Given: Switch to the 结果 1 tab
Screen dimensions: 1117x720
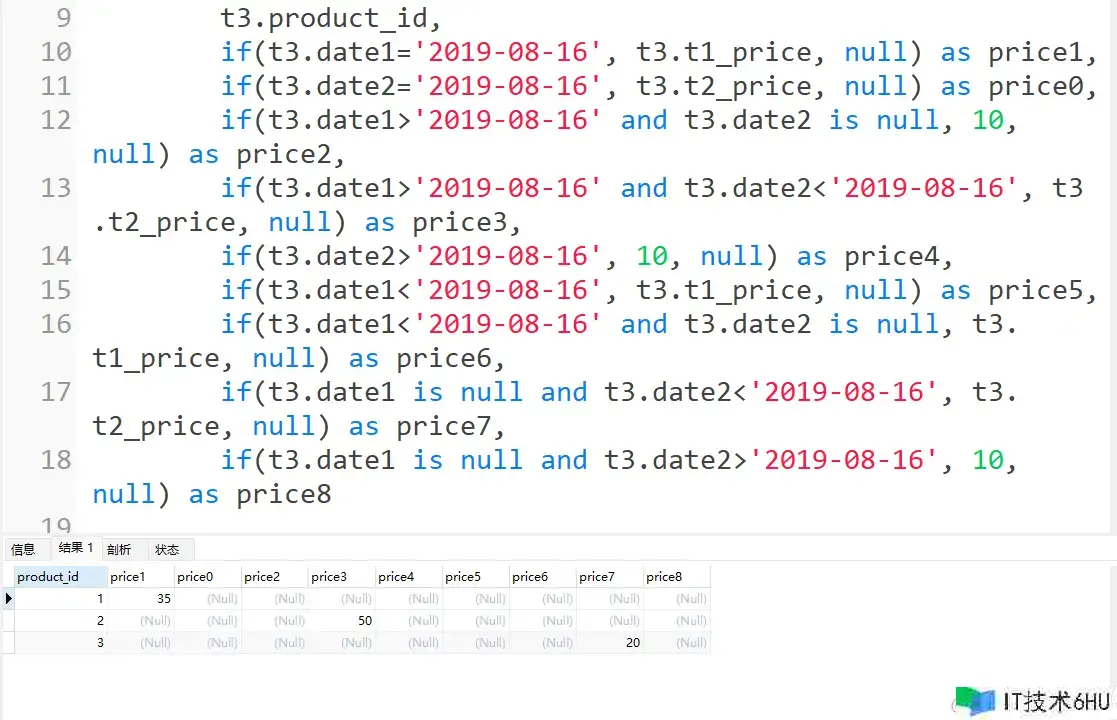Looking at the screenshot, I should coord(75,548).
